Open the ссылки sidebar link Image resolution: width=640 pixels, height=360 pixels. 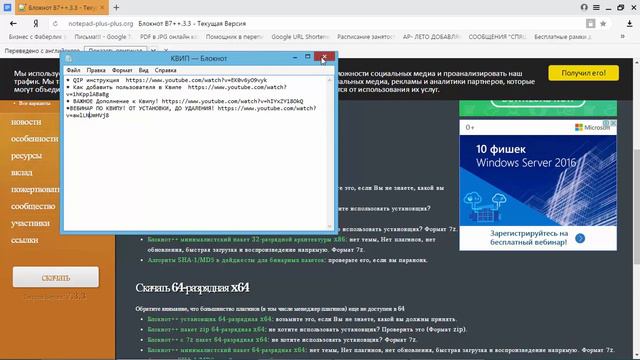25,240
